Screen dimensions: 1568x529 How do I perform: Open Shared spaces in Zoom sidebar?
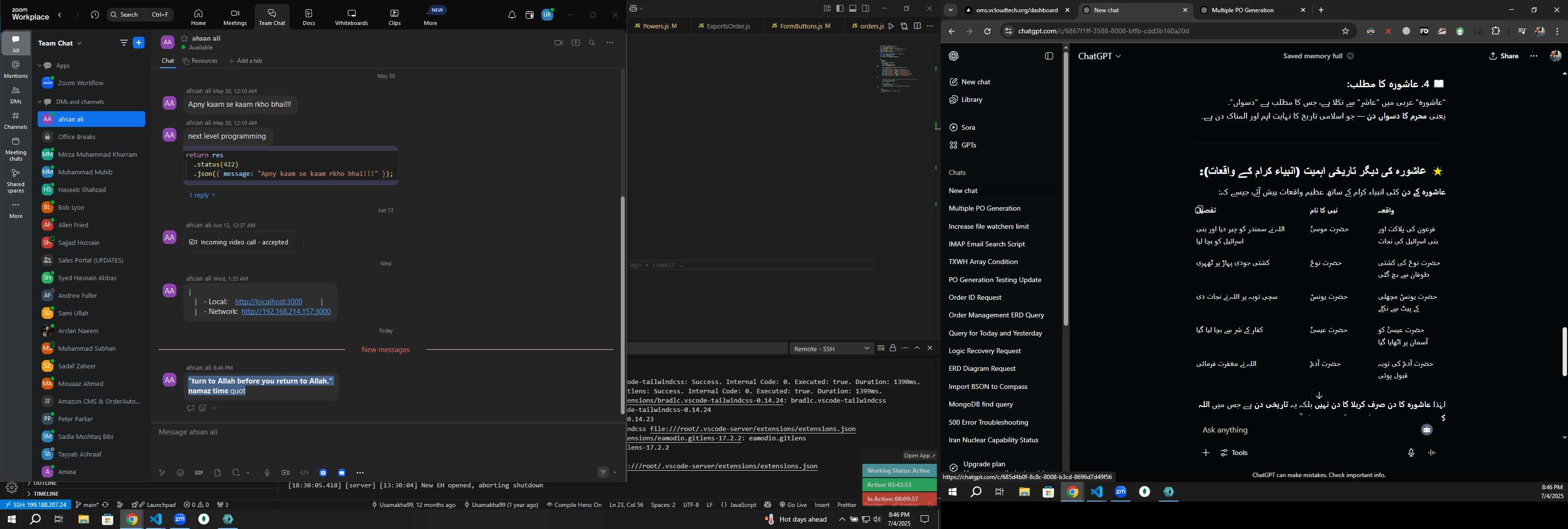pyautogui.click(x=16, y=180)
